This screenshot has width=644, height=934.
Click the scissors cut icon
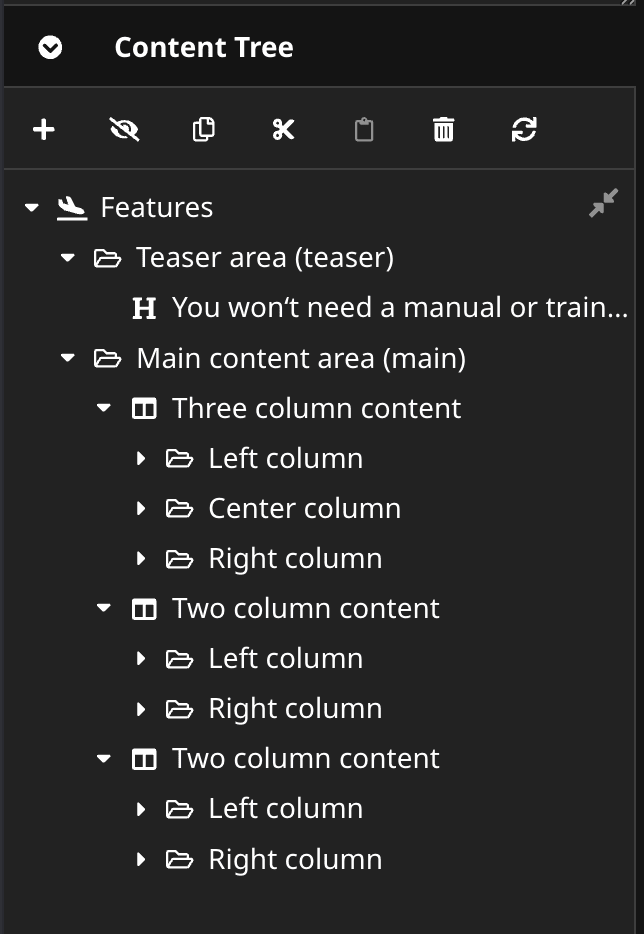[x=284, y=129]
